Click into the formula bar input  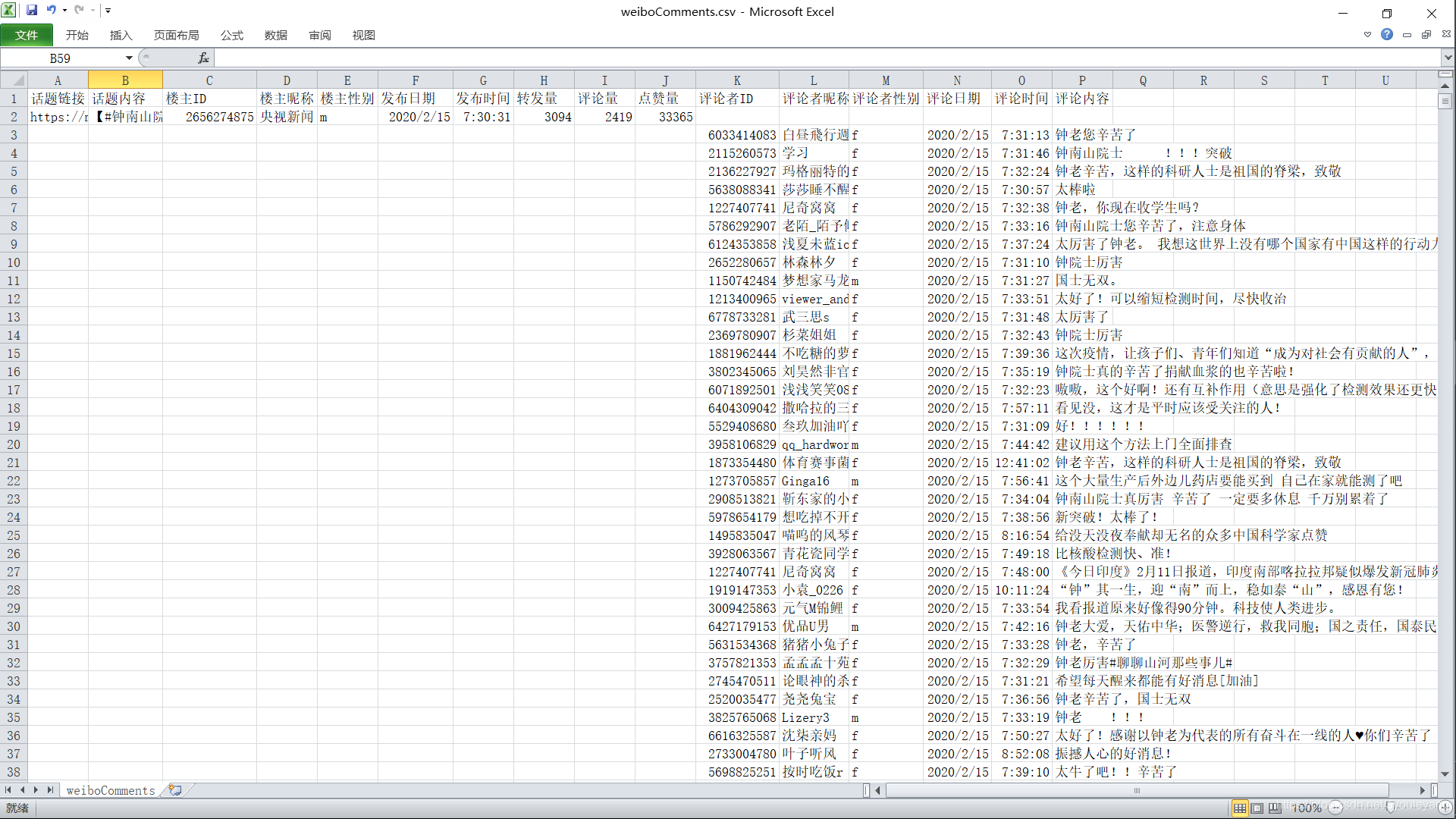[x=827, y=58]
